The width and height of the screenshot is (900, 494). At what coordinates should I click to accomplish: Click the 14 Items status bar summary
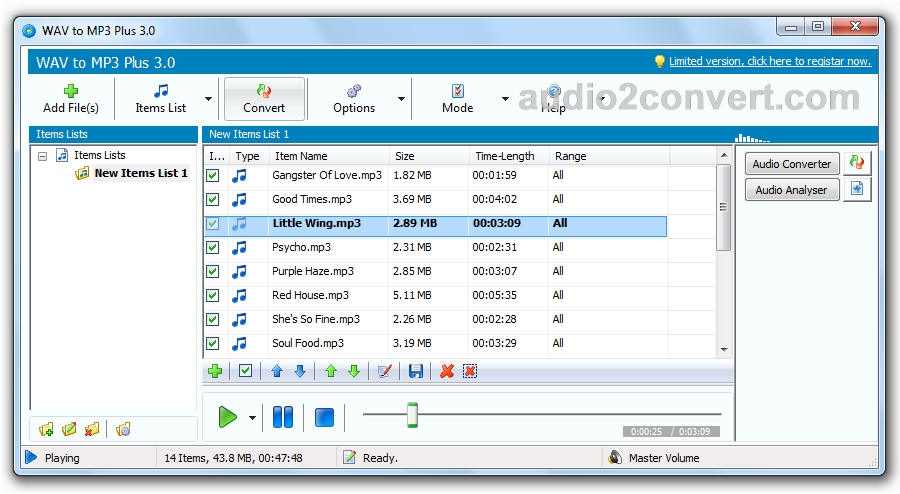click(233, 458)
